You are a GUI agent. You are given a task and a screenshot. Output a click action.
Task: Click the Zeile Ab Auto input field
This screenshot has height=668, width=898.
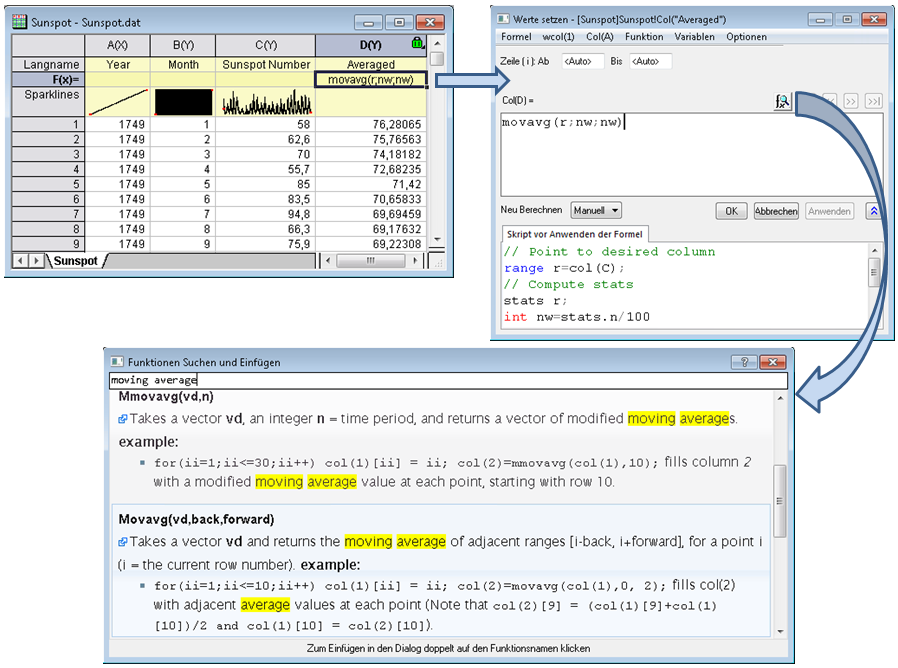[582, 61]
